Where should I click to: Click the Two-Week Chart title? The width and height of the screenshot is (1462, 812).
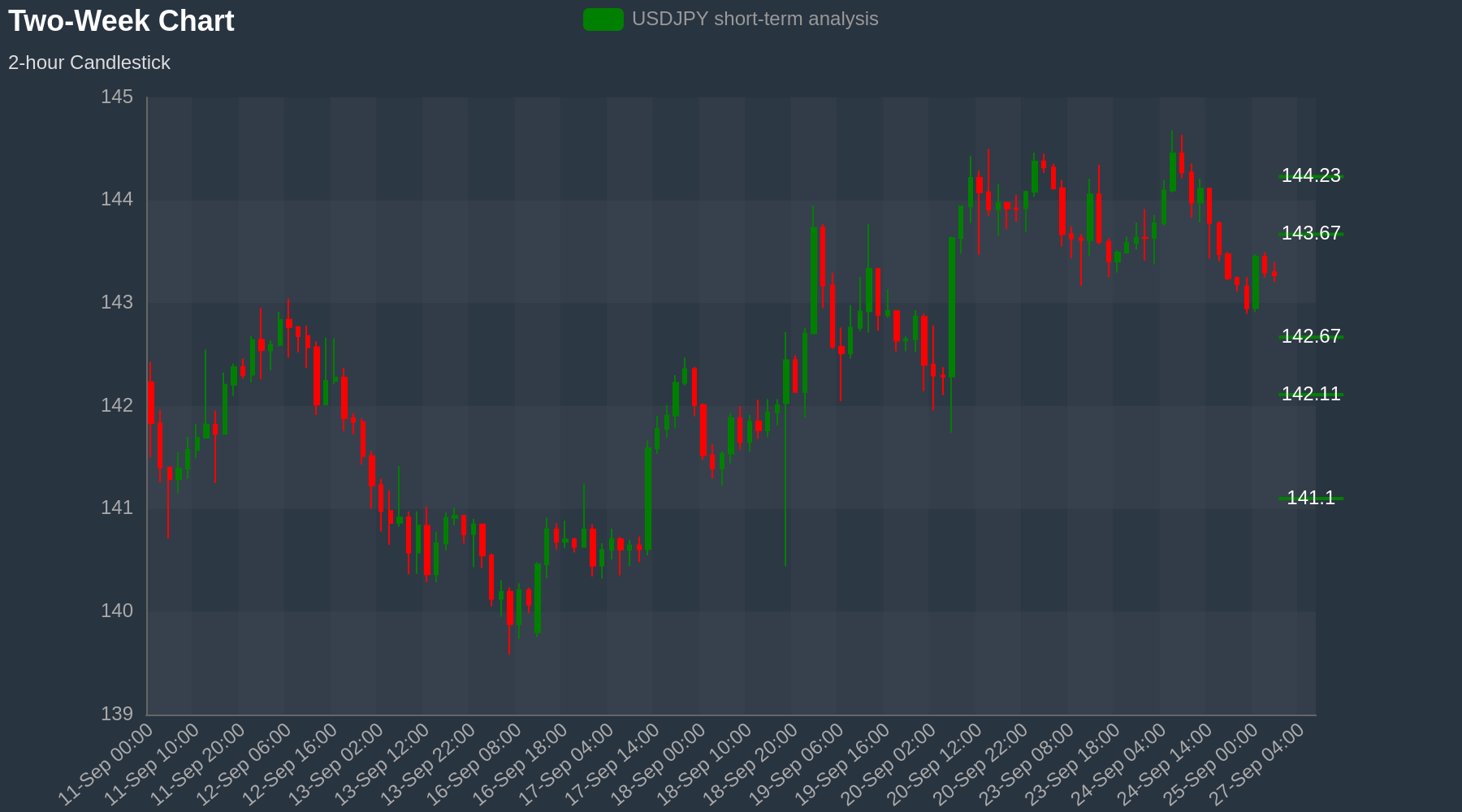coord(121,21)
